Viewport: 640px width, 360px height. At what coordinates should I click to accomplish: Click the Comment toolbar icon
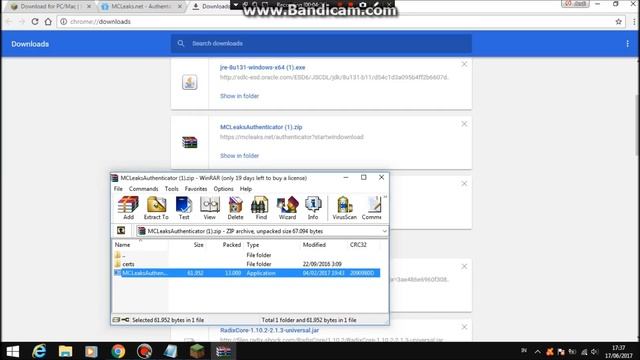(372, 208)
